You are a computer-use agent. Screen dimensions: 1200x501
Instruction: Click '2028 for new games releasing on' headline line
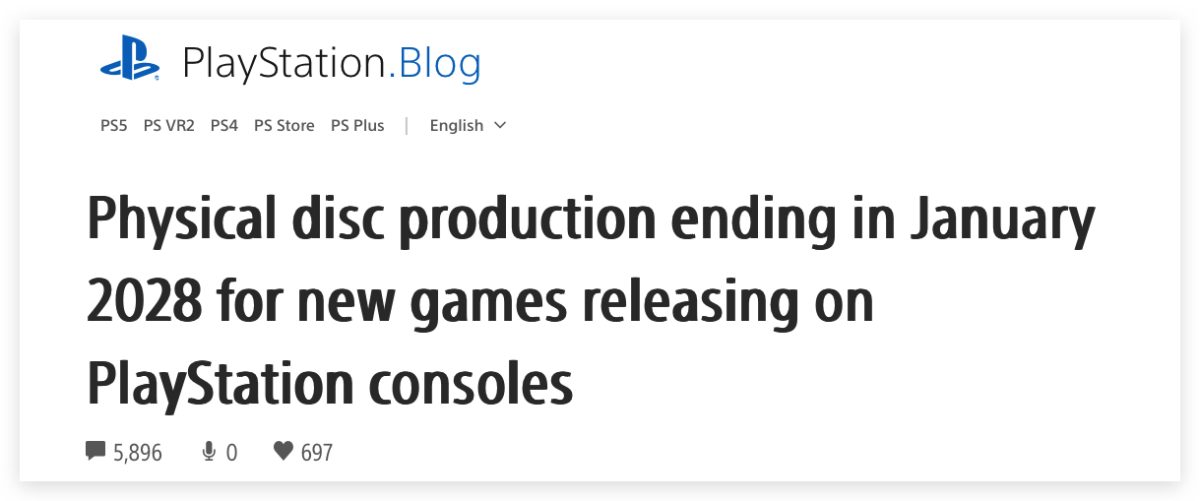[x=480, y=303]
